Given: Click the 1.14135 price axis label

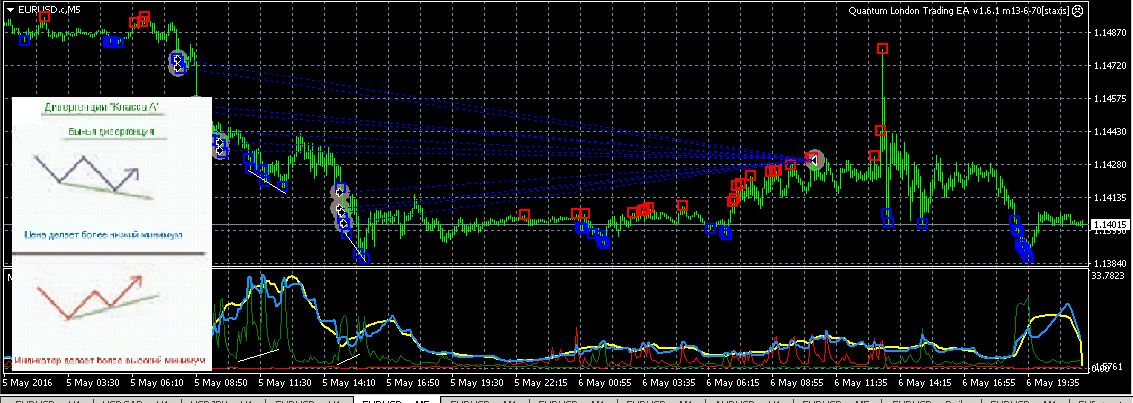Looking at the screenshot, I should (x=1111, y=198).
